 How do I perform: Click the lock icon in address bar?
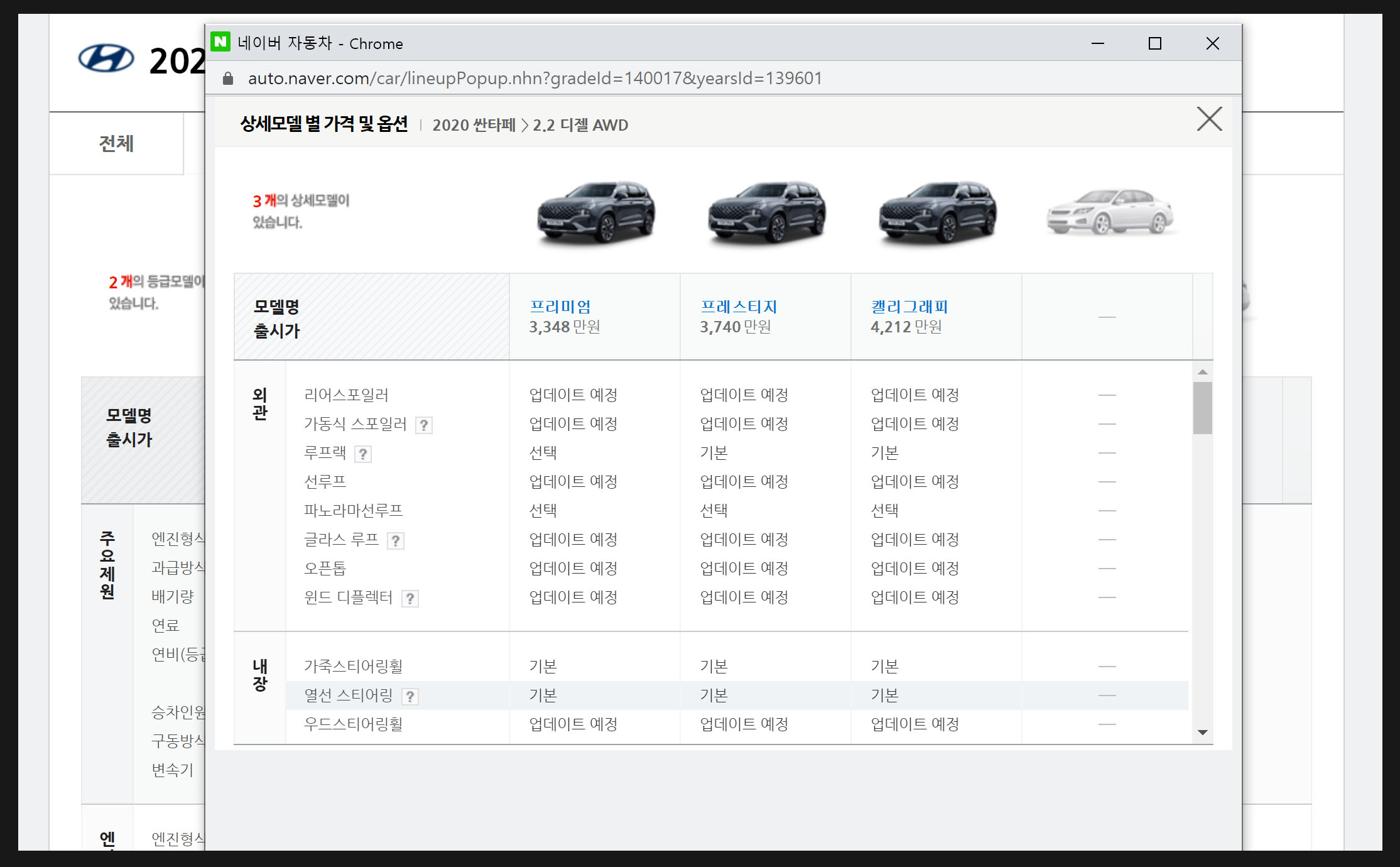pyautogui.click(x=228, y=79)
